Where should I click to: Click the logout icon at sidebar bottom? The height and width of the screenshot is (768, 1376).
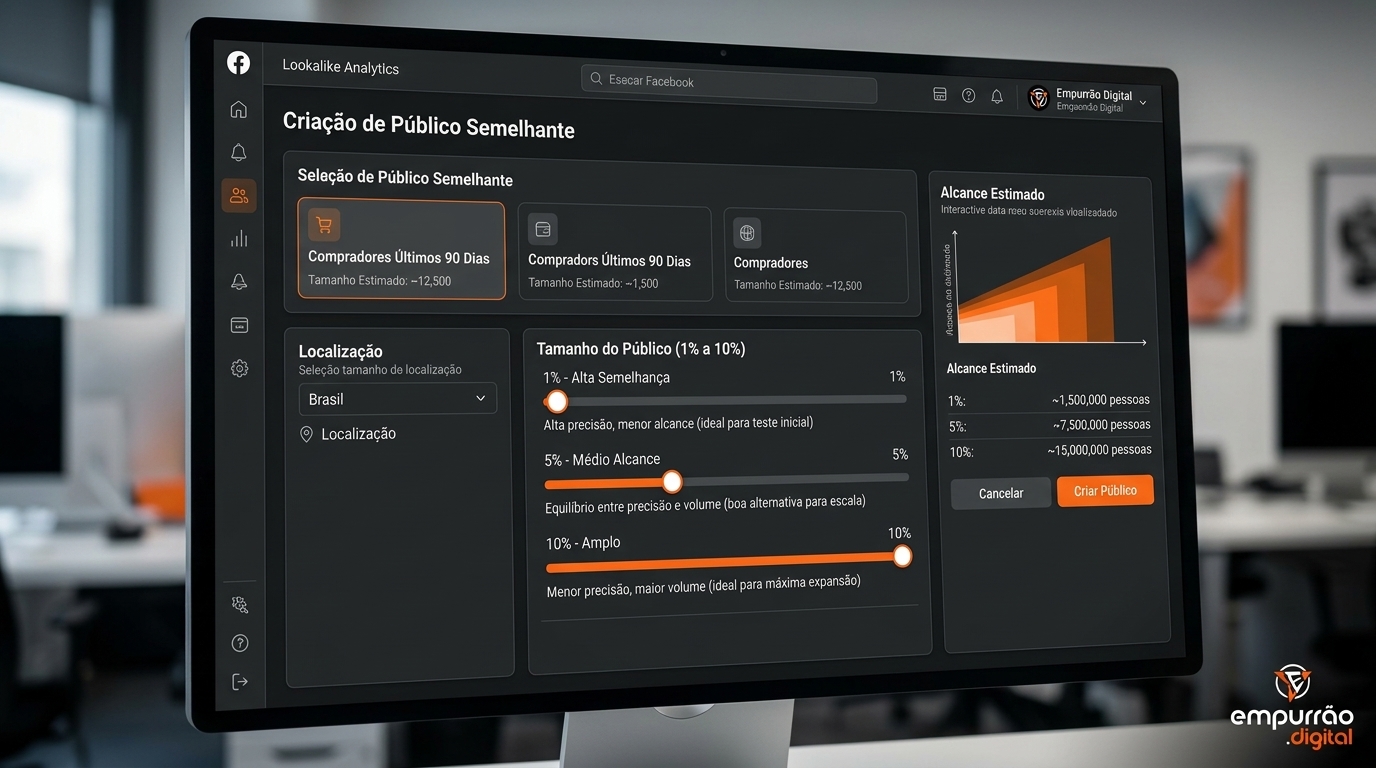click(240, 681)
